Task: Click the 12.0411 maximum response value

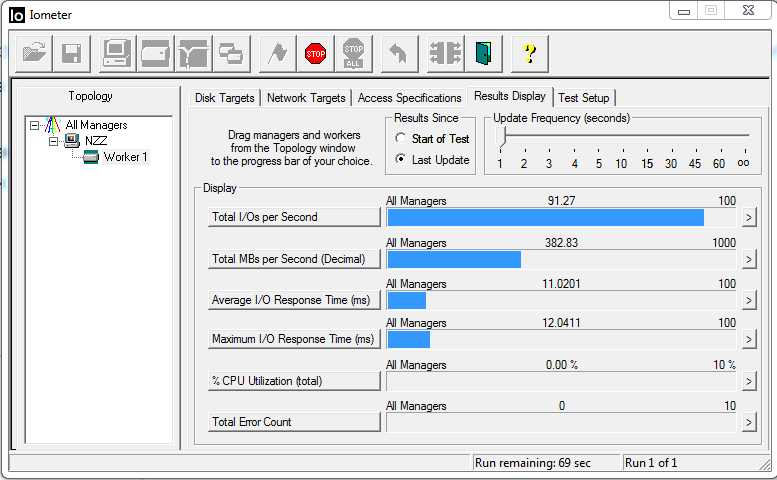Action: [561, 323]
